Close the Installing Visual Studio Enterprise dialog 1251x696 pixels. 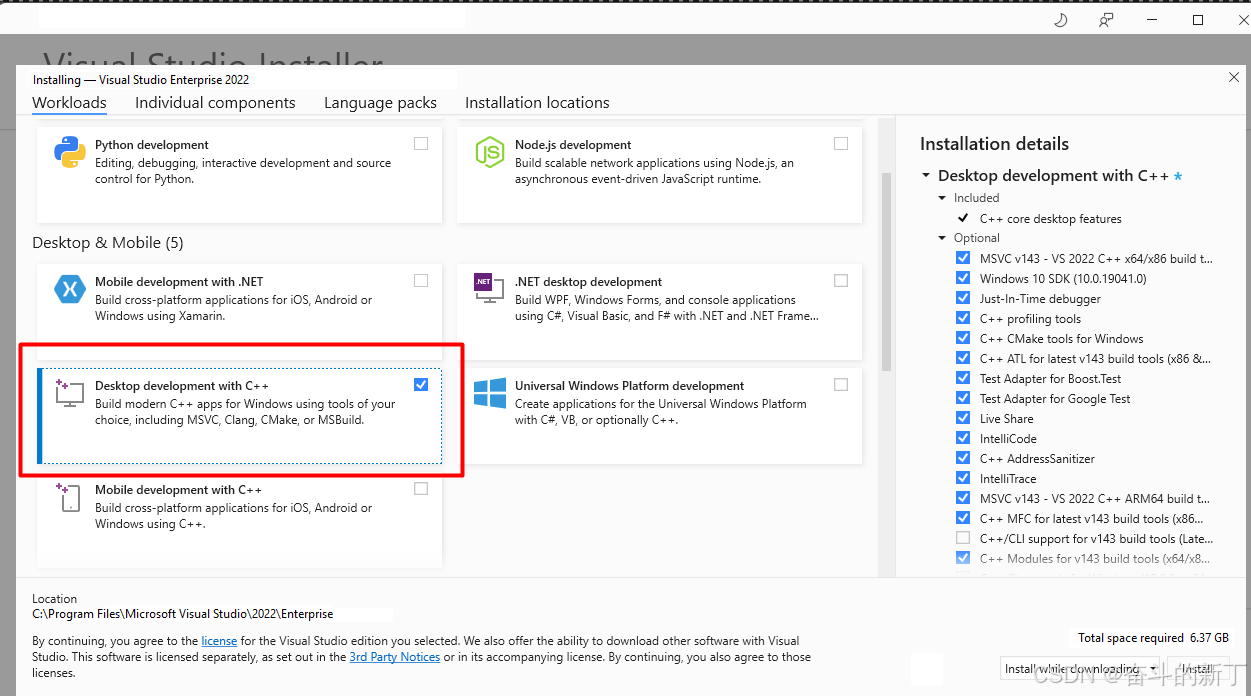click(x=1233, y=77)
